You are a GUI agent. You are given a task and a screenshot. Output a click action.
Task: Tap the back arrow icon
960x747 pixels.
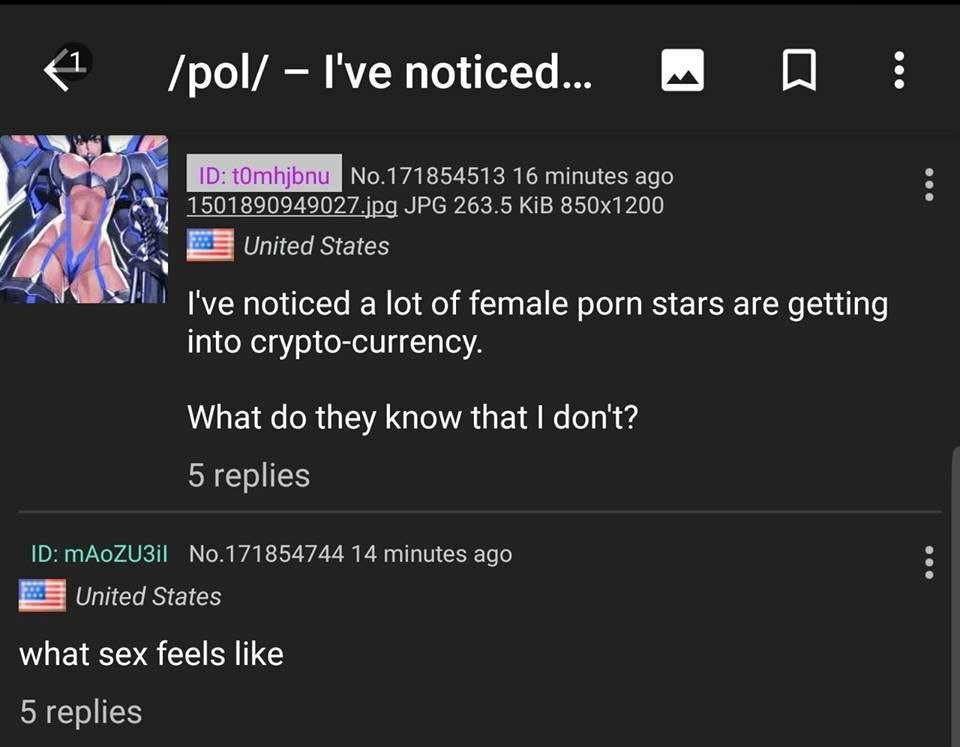(x=66, y=69)
